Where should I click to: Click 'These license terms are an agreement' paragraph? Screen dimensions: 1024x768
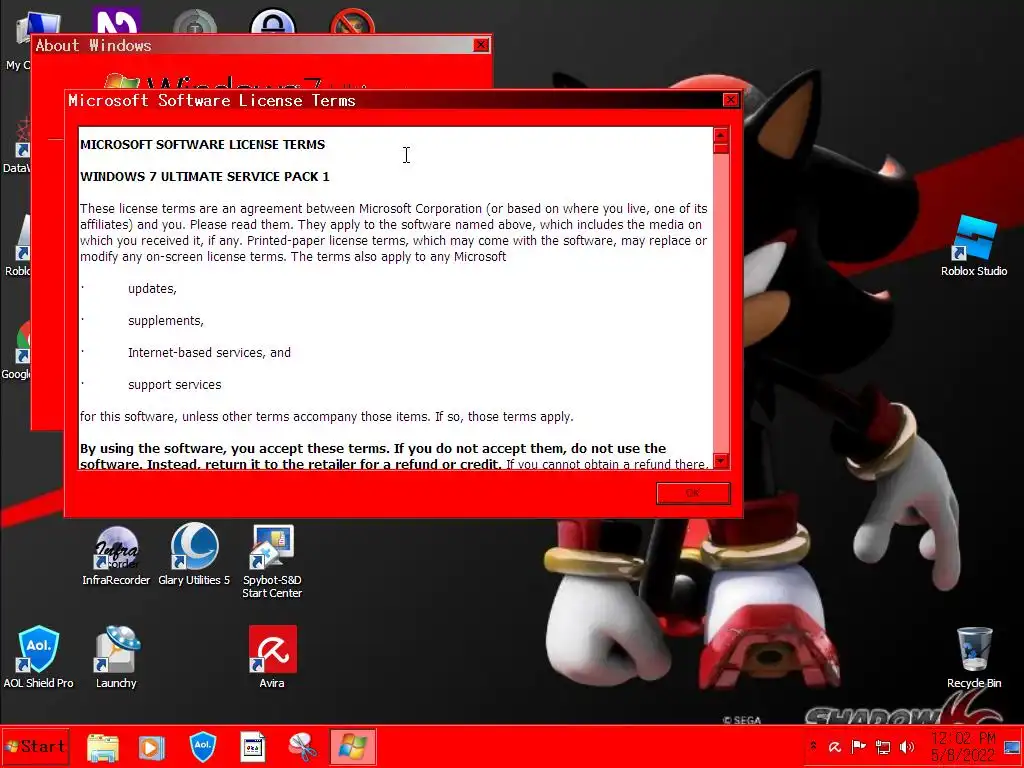[x=394, y=232]
